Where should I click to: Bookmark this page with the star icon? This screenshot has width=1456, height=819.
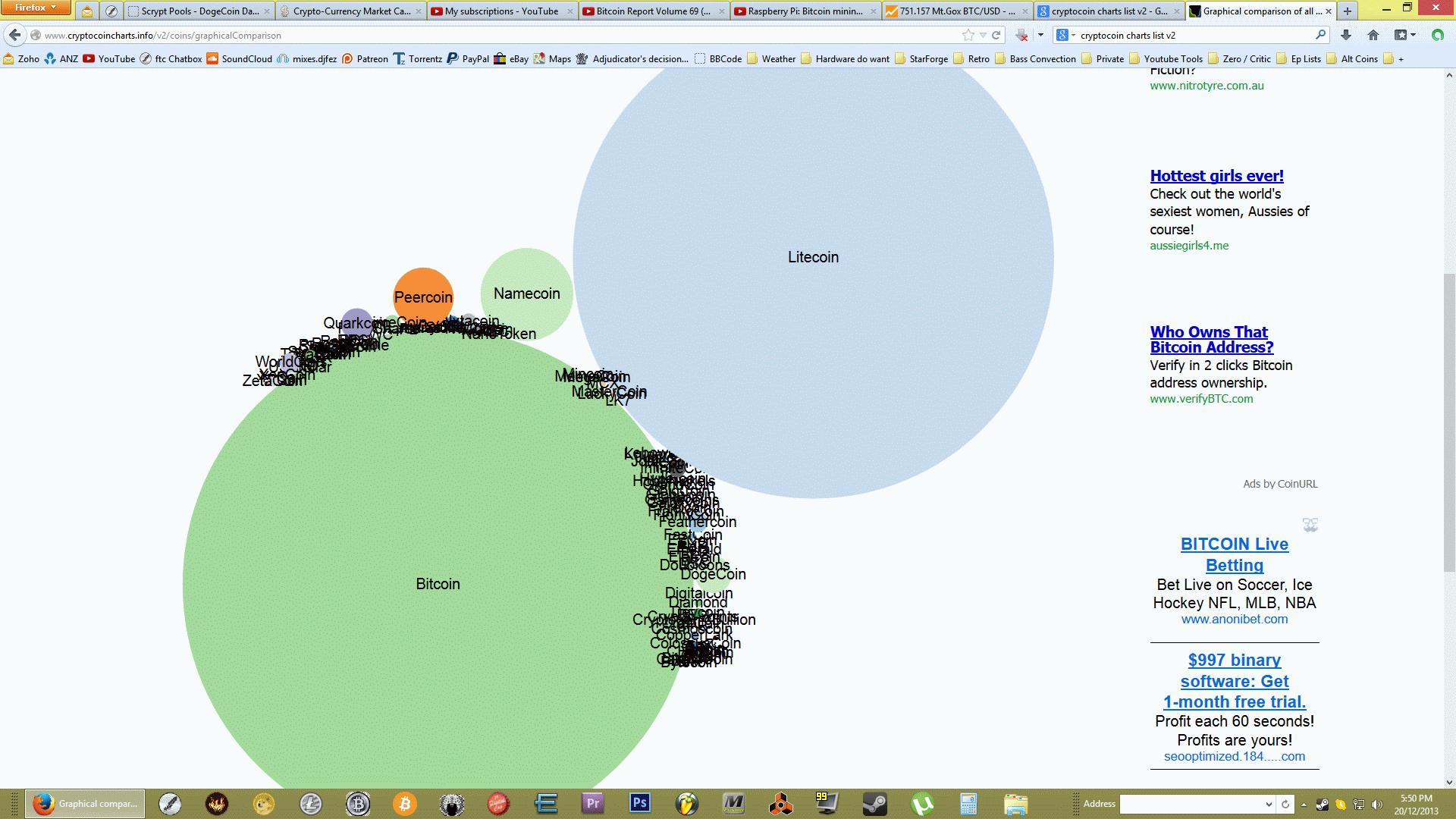(968, 35)
